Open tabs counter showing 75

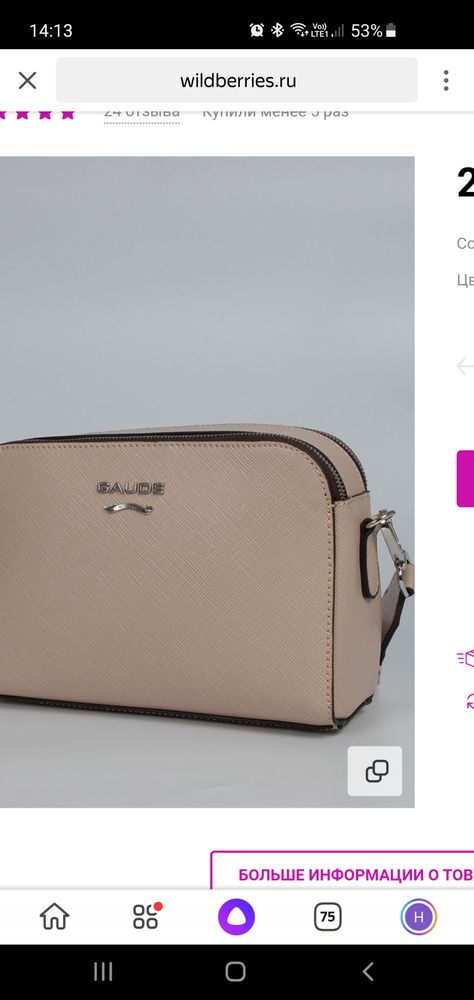[x=327, y=917]
